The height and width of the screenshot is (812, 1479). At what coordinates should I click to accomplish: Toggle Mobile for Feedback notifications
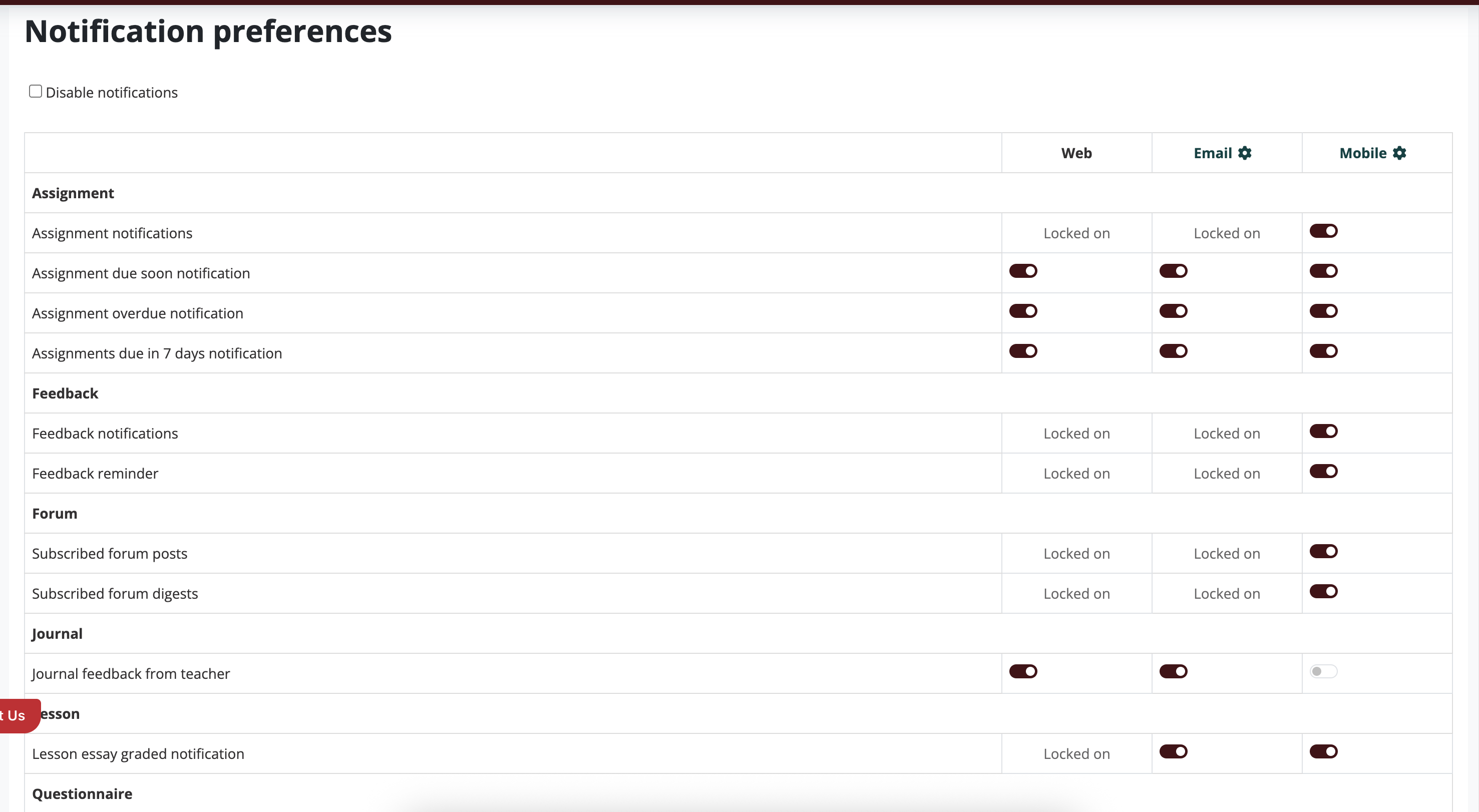1323,431
